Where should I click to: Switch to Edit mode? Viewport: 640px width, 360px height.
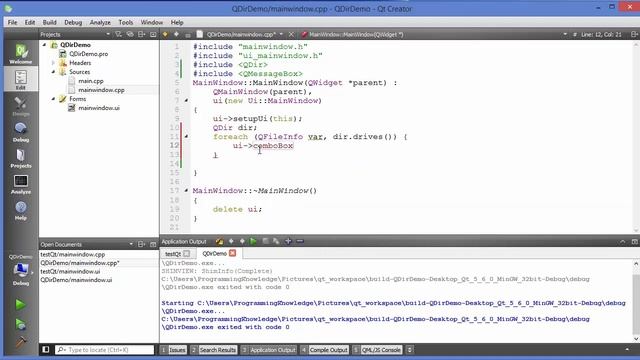click(20, 79)
